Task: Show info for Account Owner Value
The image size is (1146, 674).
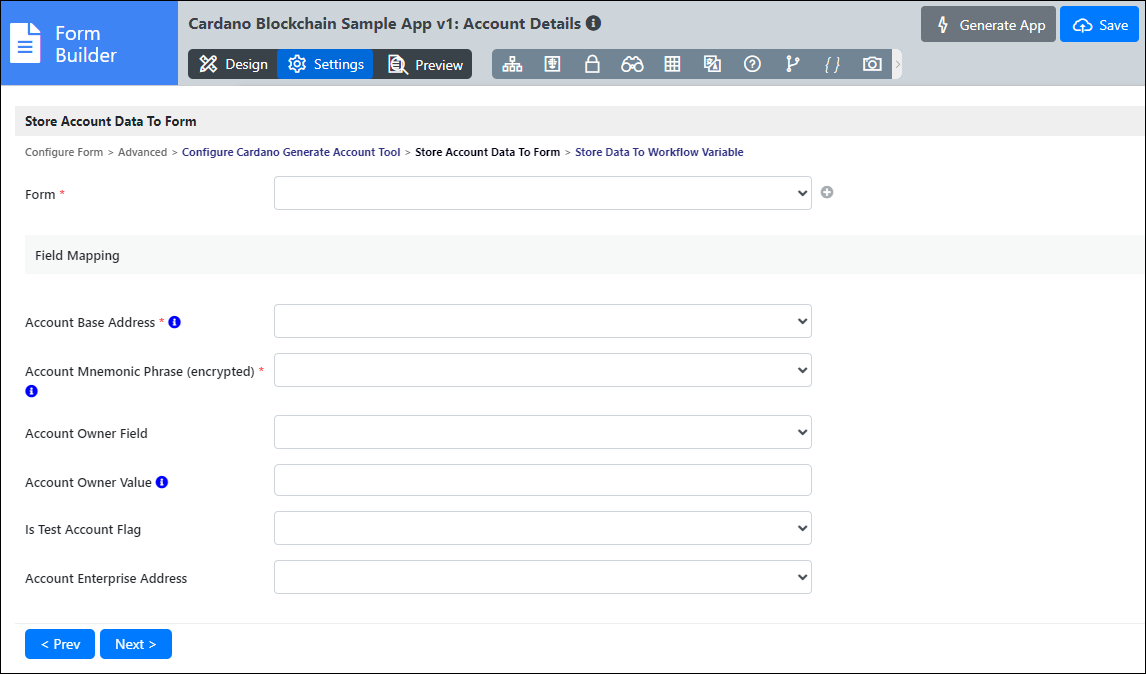Action: click(x=162, y=482)
